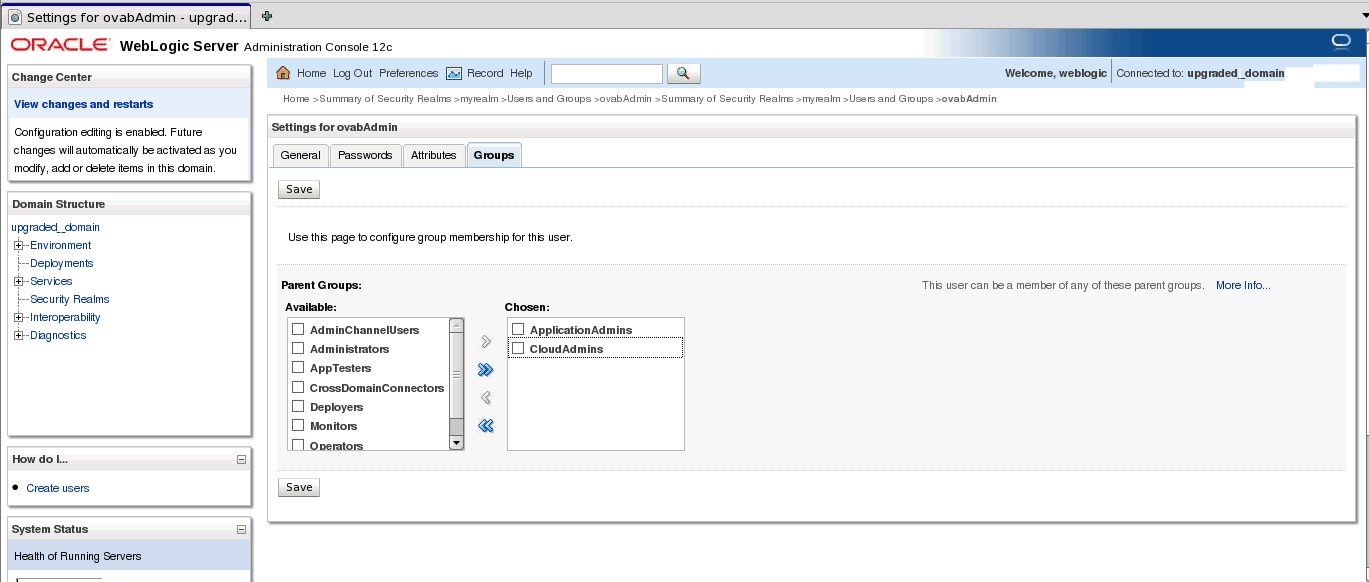
Task: Move all groups left with double arrow
Action: coord(486,426)
